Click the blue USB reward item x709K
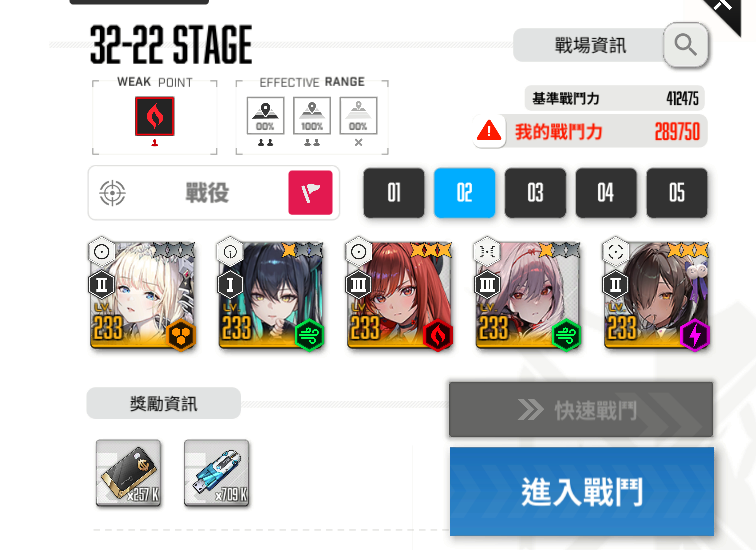 (216, 473)
